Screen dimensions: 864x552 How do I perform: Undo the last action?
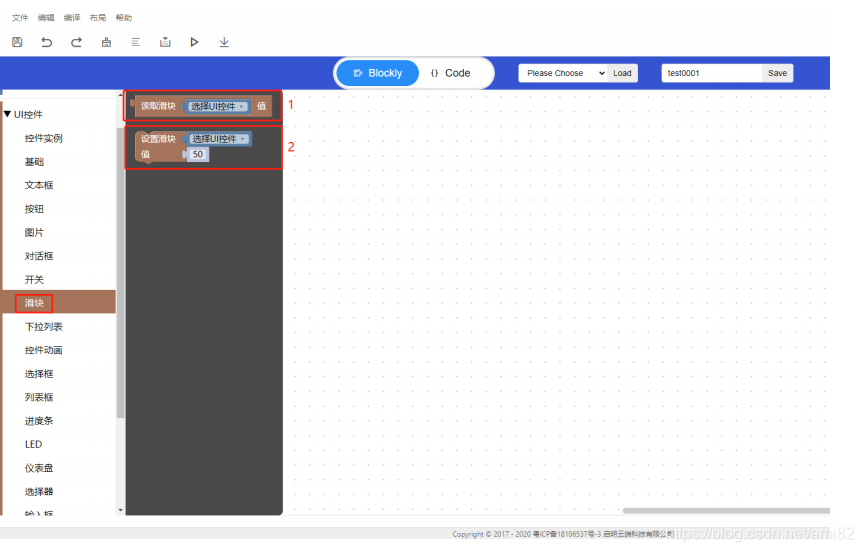[x=47, y=42]
